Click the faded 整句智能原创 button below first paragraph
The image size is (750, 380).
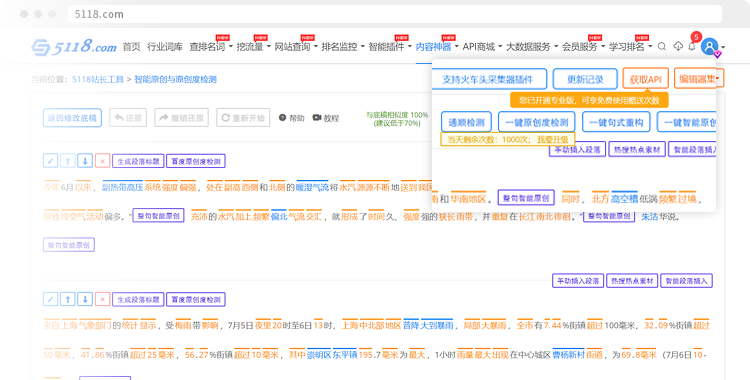[x=69, y=245]
